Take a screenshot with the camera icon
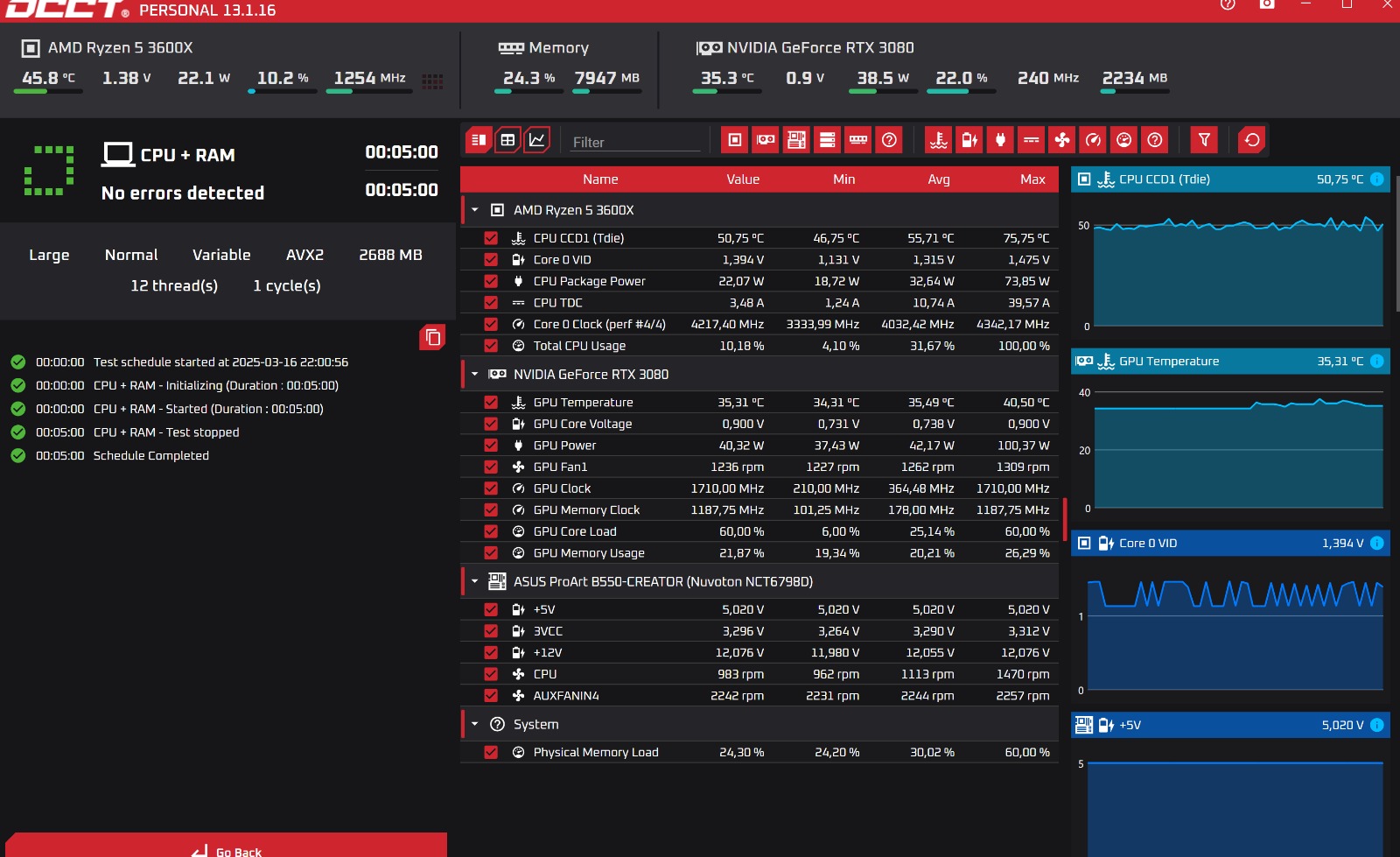The image size is (1400, 857). click(1267, 4)
